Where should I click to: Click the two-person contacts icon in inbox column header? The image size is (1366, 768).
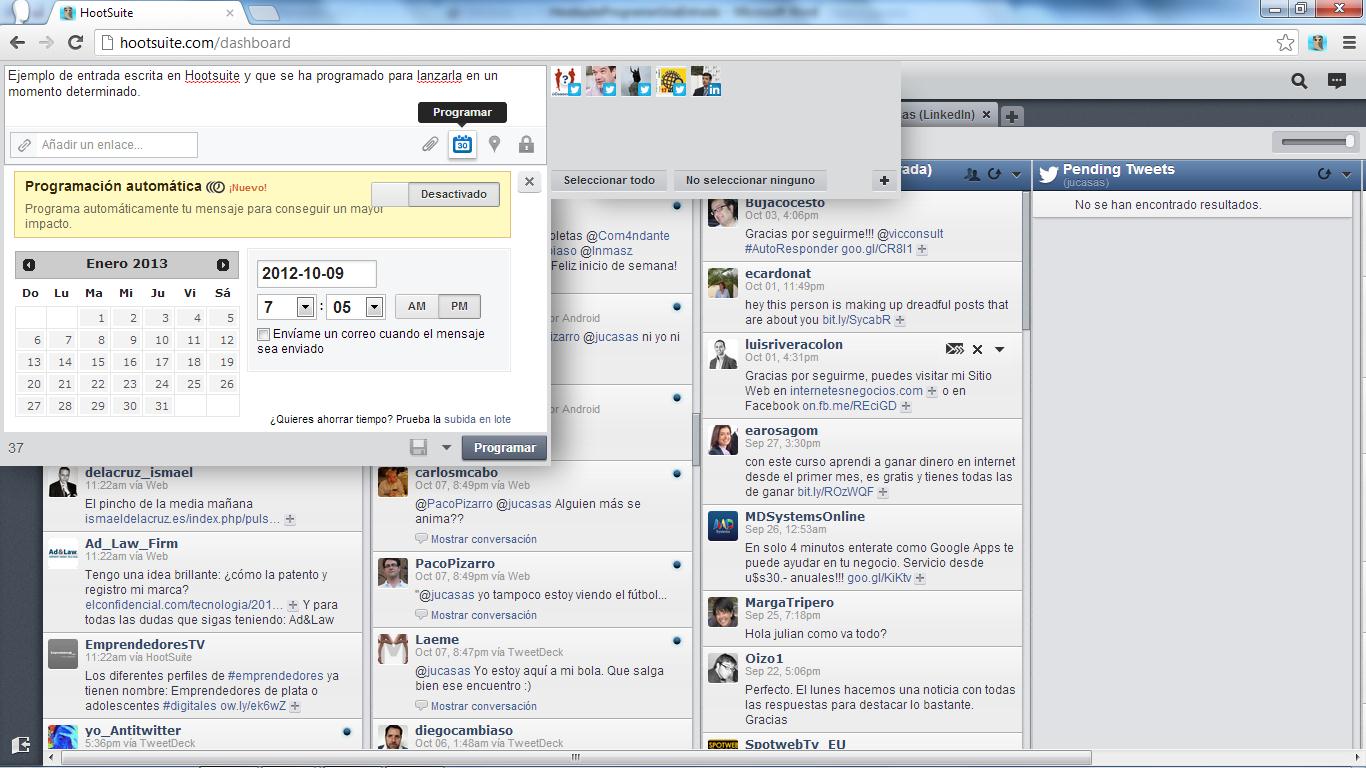[972, 174]
